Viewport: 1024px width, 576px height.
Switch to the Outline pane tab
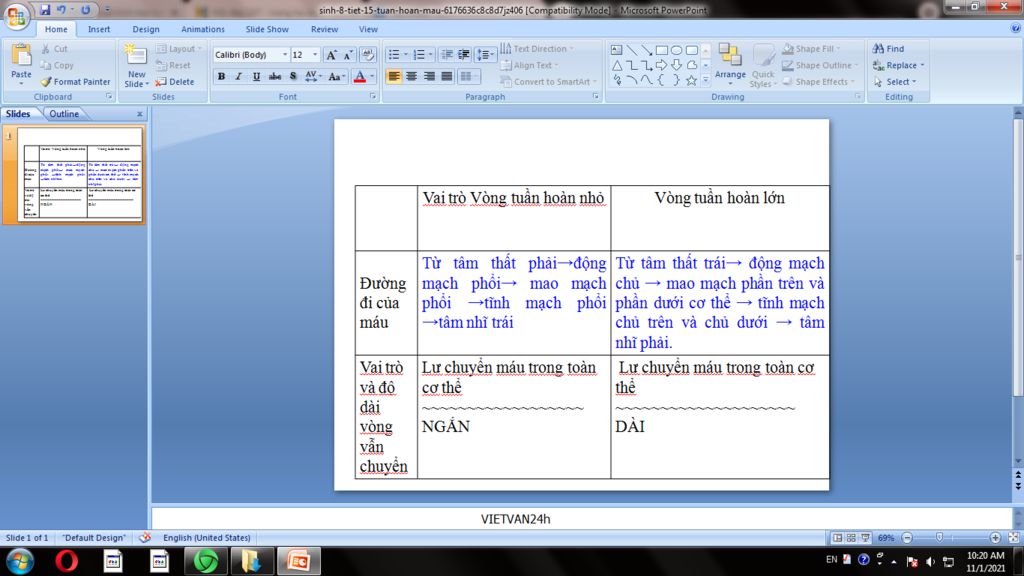pyautogui.click(x=64, y=114)
